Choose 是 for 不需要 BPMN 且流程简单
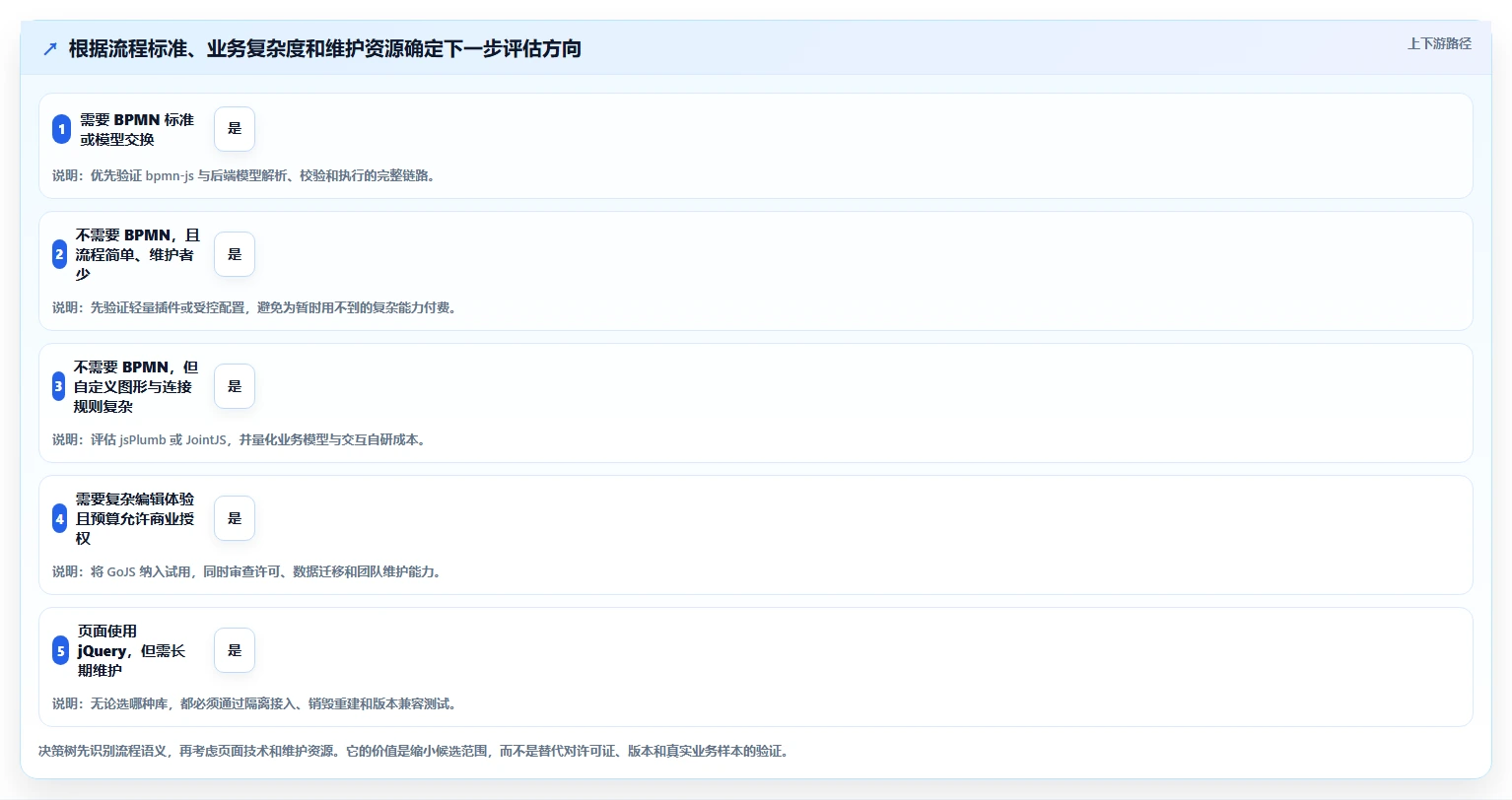 click(x=235, y=254)
